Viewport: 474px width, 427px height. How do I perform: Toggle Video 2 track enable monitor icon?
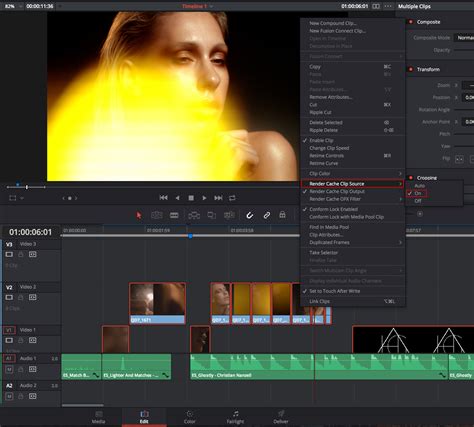tap(9, 297)
